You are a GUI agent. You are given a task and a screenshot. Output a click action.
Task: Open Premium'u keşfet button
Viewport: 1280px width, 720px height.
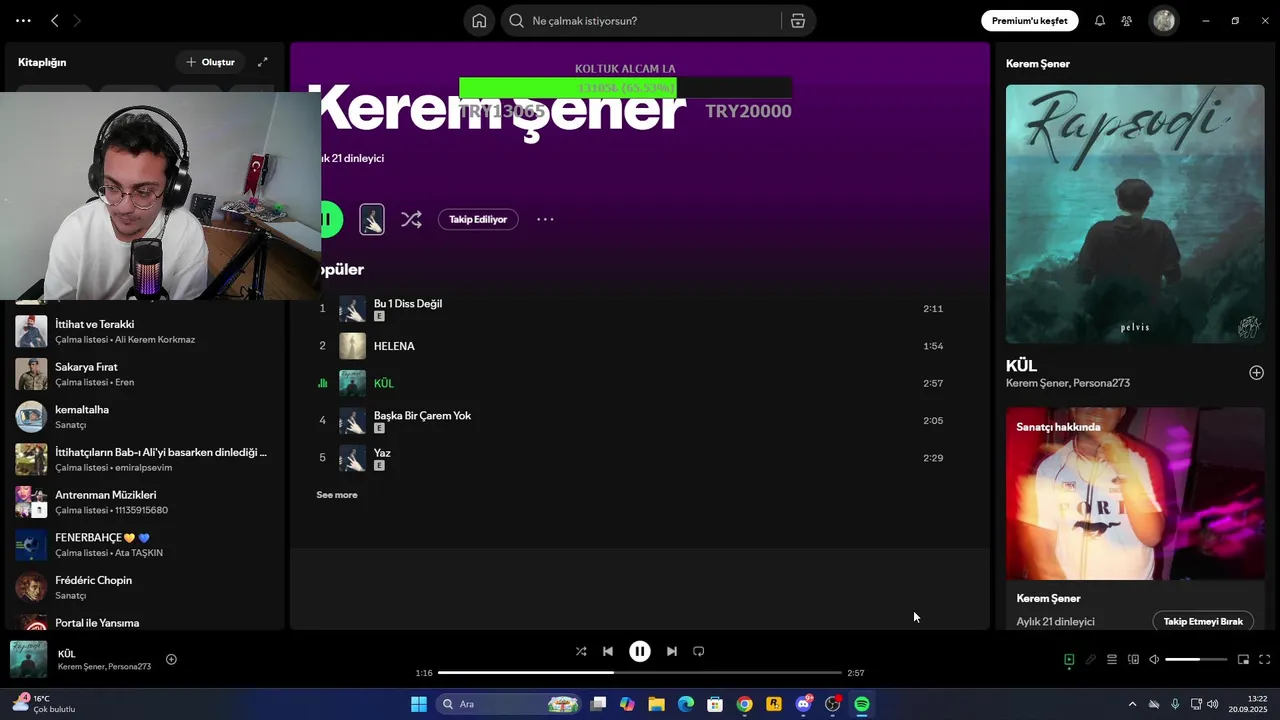pos(1029,21)
